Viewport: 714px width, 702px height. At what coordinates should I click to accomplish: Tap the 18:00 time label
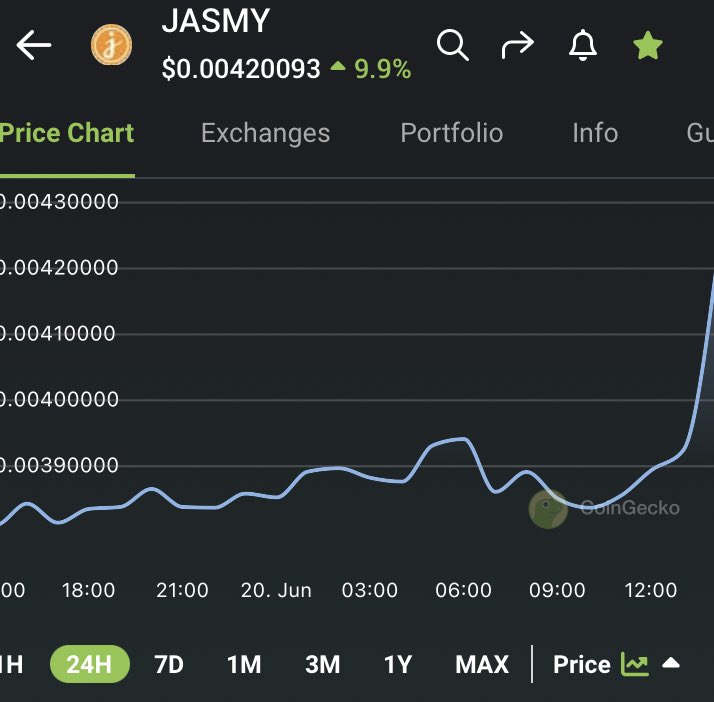click(88, 590)
